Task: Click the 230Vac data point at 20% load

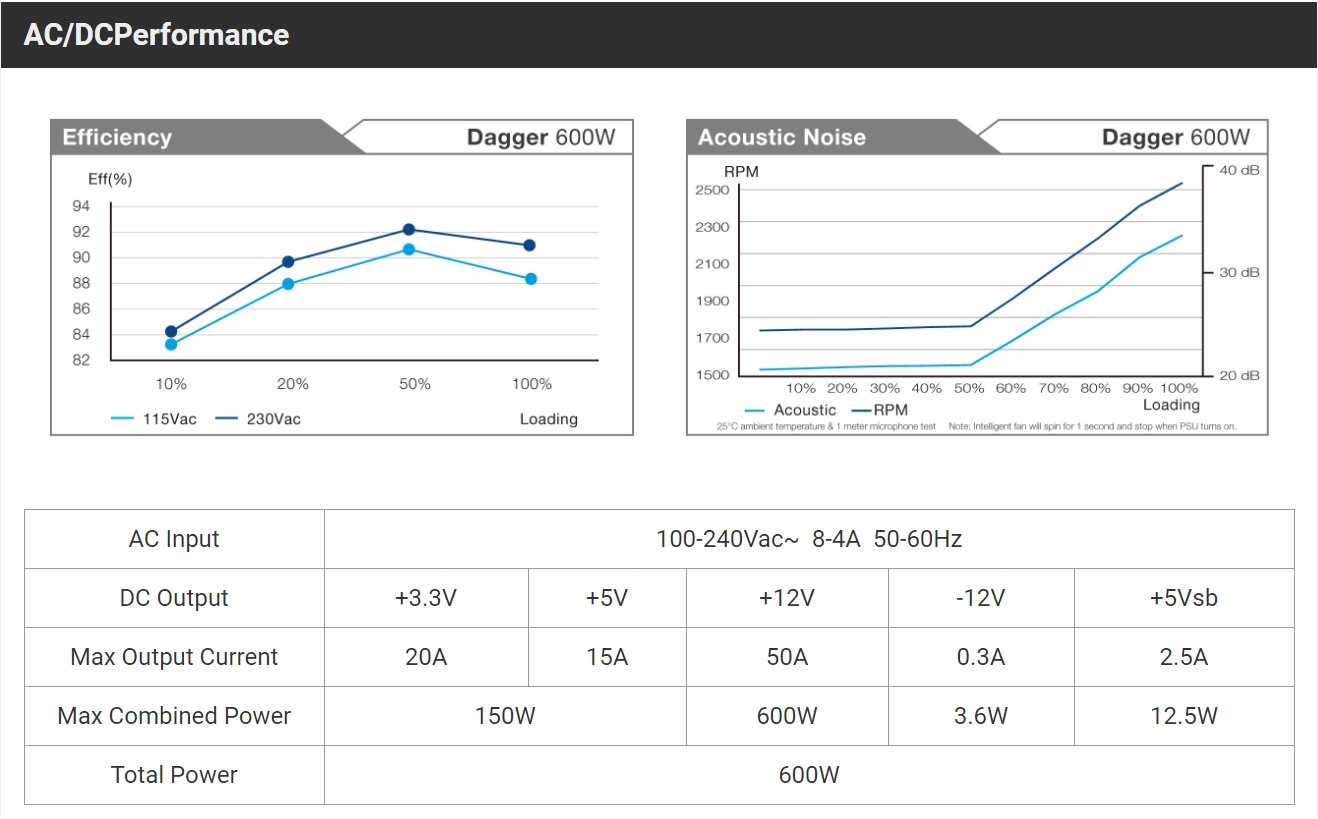Action: (x=288, y=262)
